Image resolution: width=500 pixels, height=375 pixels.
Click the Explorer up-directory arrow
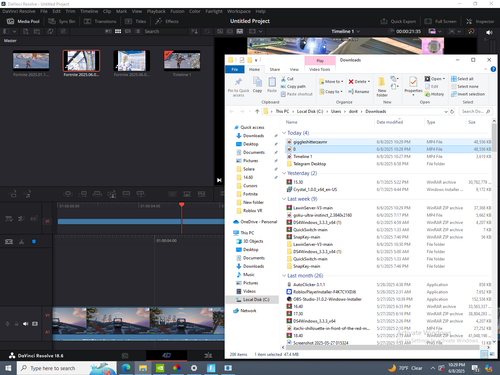pos(257,111)
